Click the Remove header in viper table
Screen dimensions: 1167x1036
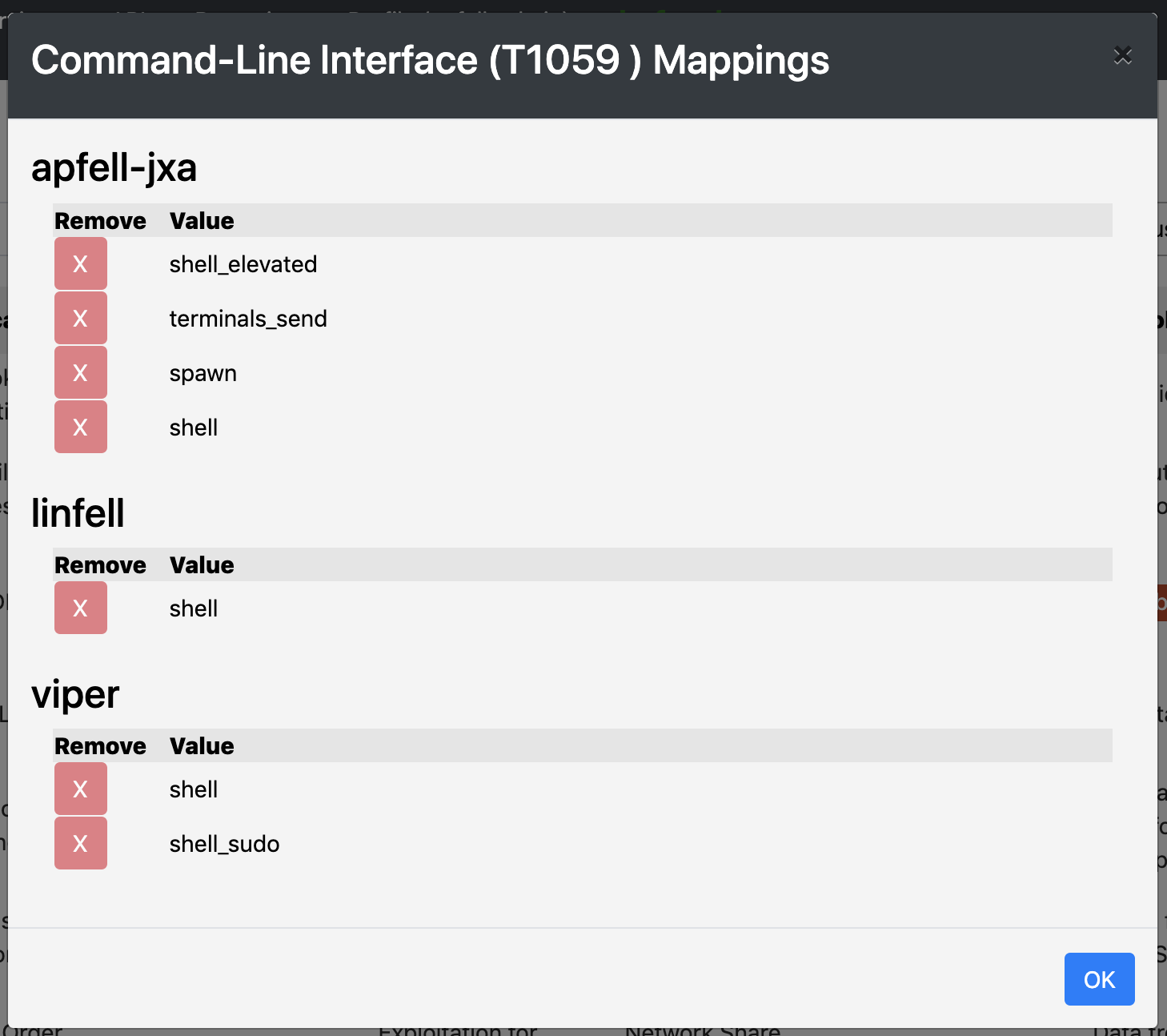100,746
